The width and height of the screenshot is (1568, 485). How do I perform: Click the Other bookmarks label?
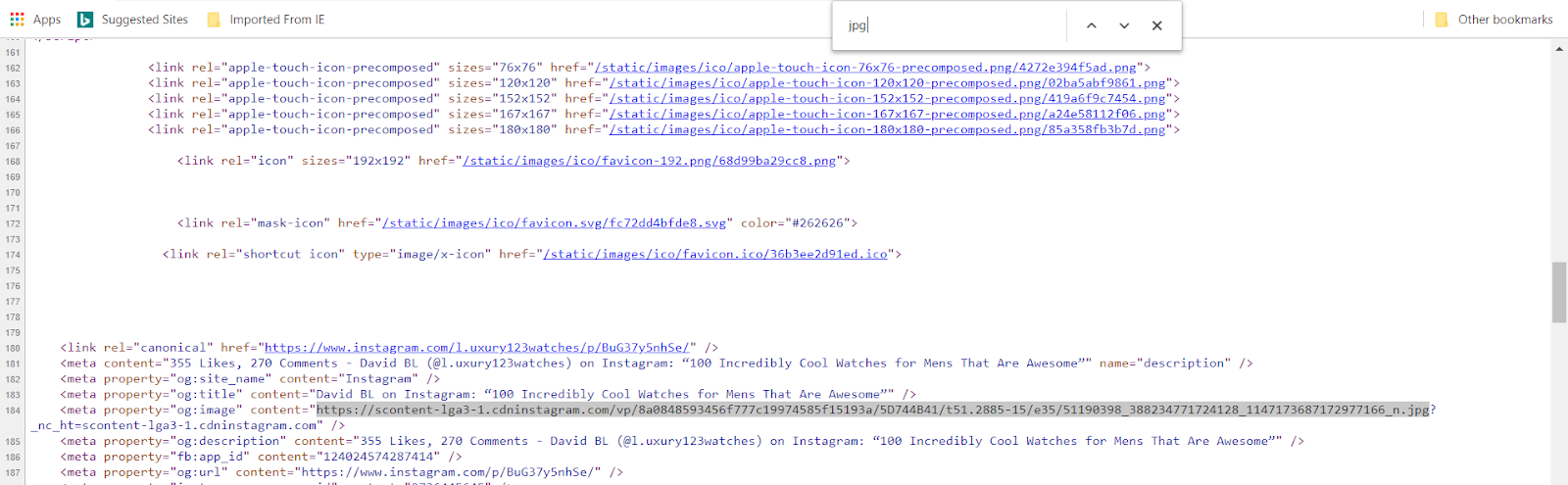coord(1505,20)
